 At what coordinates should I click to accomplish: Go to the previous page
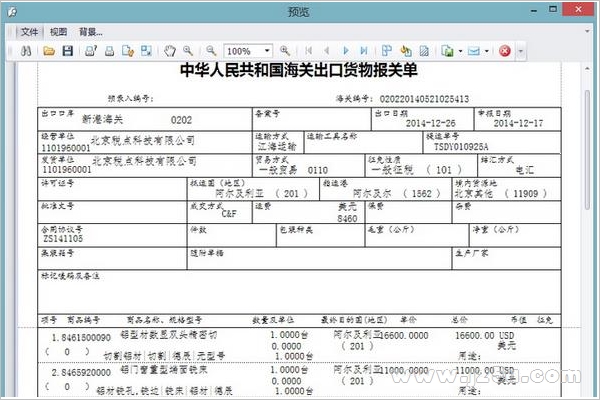(x=327, y=51)
